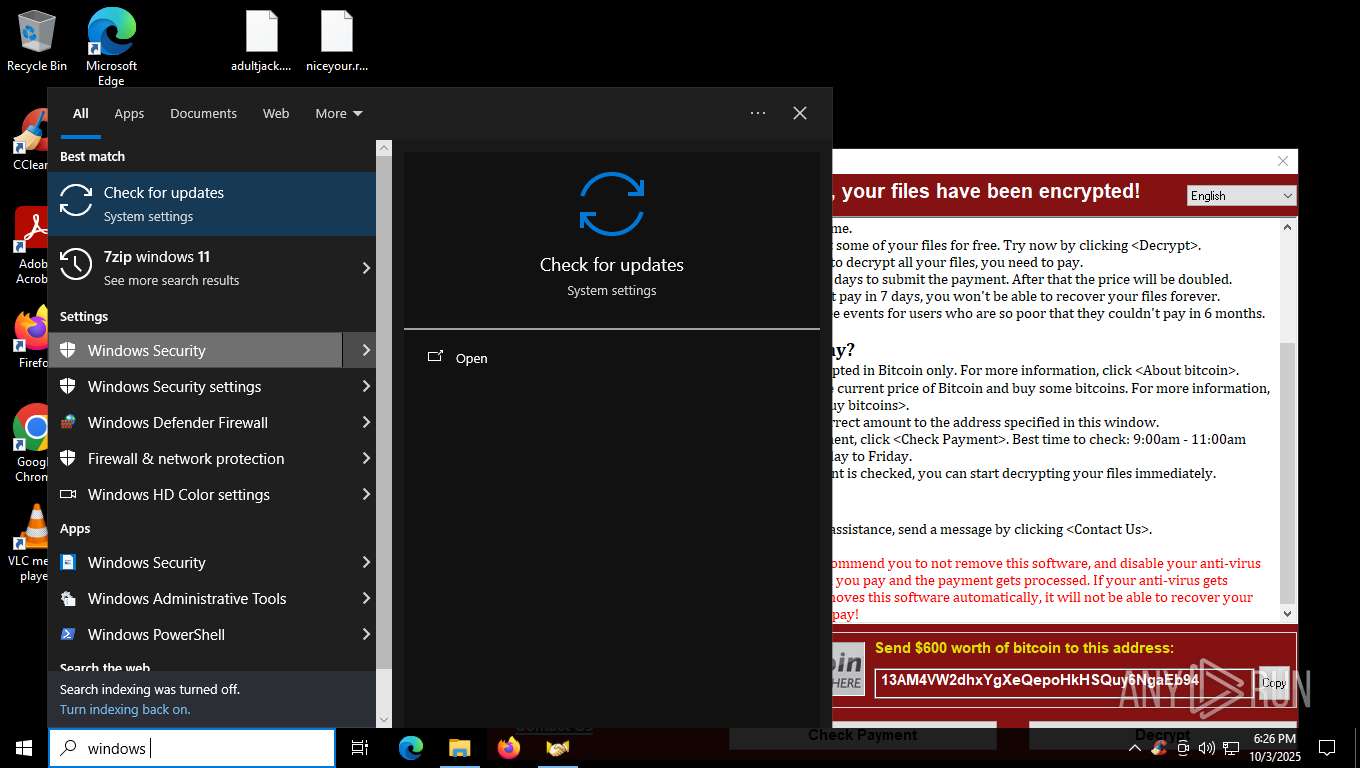Launch Edge from the taskbar
1360x768 pixels.
411,748
